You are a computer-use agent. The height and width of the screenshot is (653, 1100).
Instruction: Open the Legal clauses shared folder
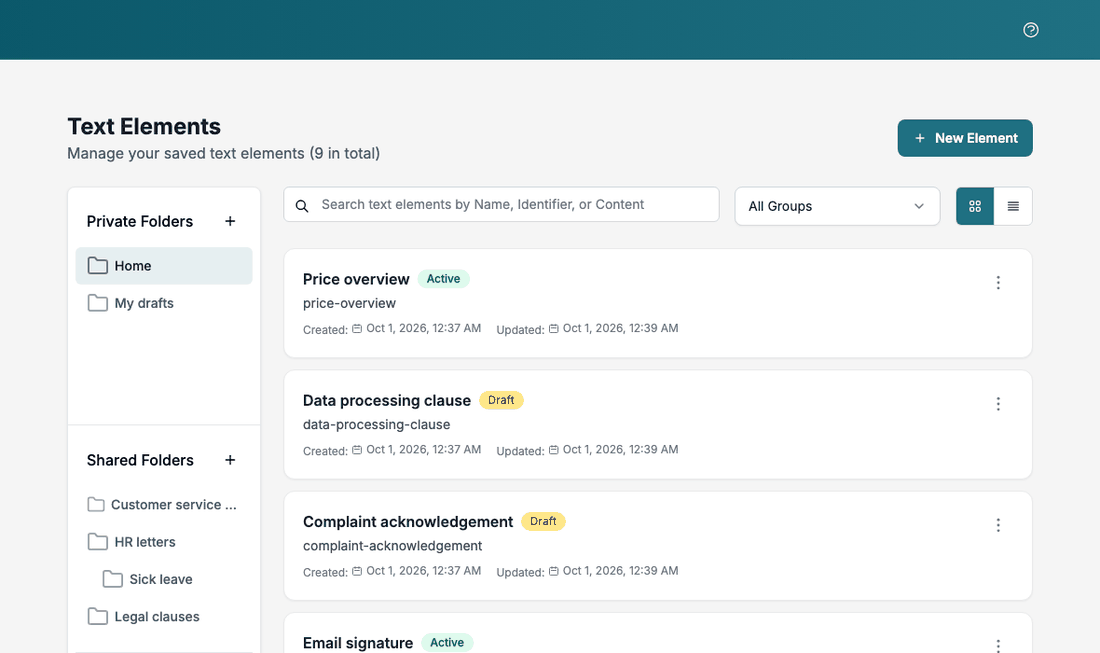(x=164, y=617)
